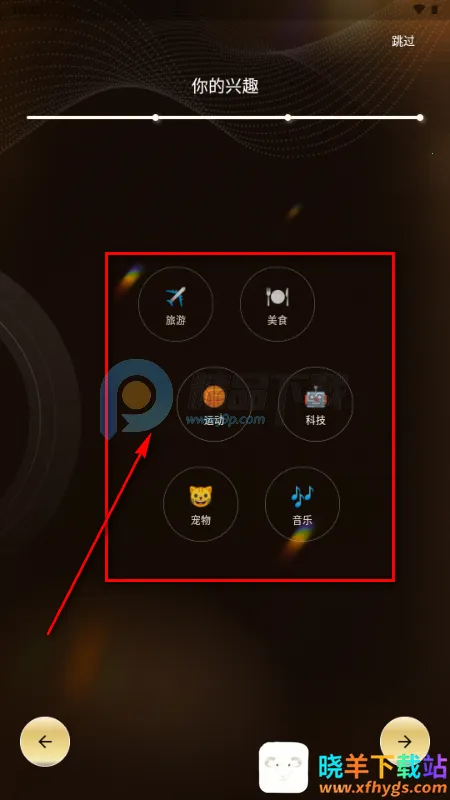450x800 pixels.
Task: Tap the battery status icon
Action: (x=433, y=9)
